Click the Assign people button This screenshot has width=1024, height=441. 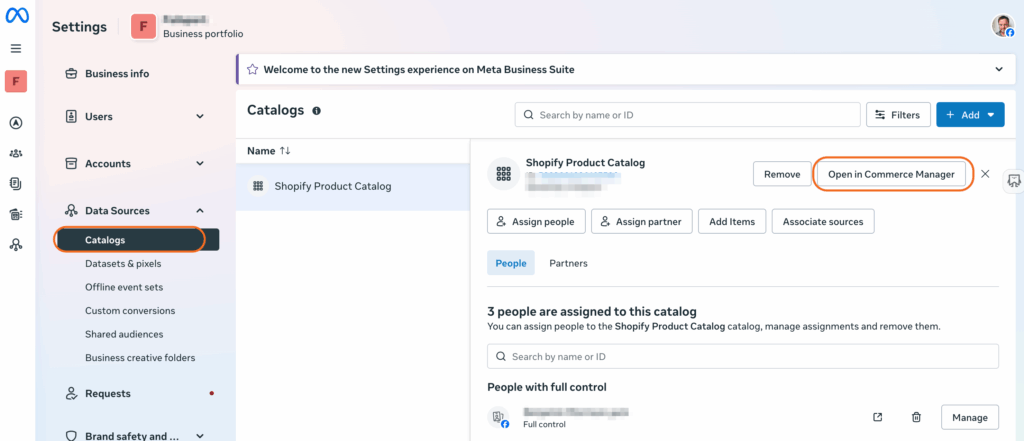(x=535, y=222)
